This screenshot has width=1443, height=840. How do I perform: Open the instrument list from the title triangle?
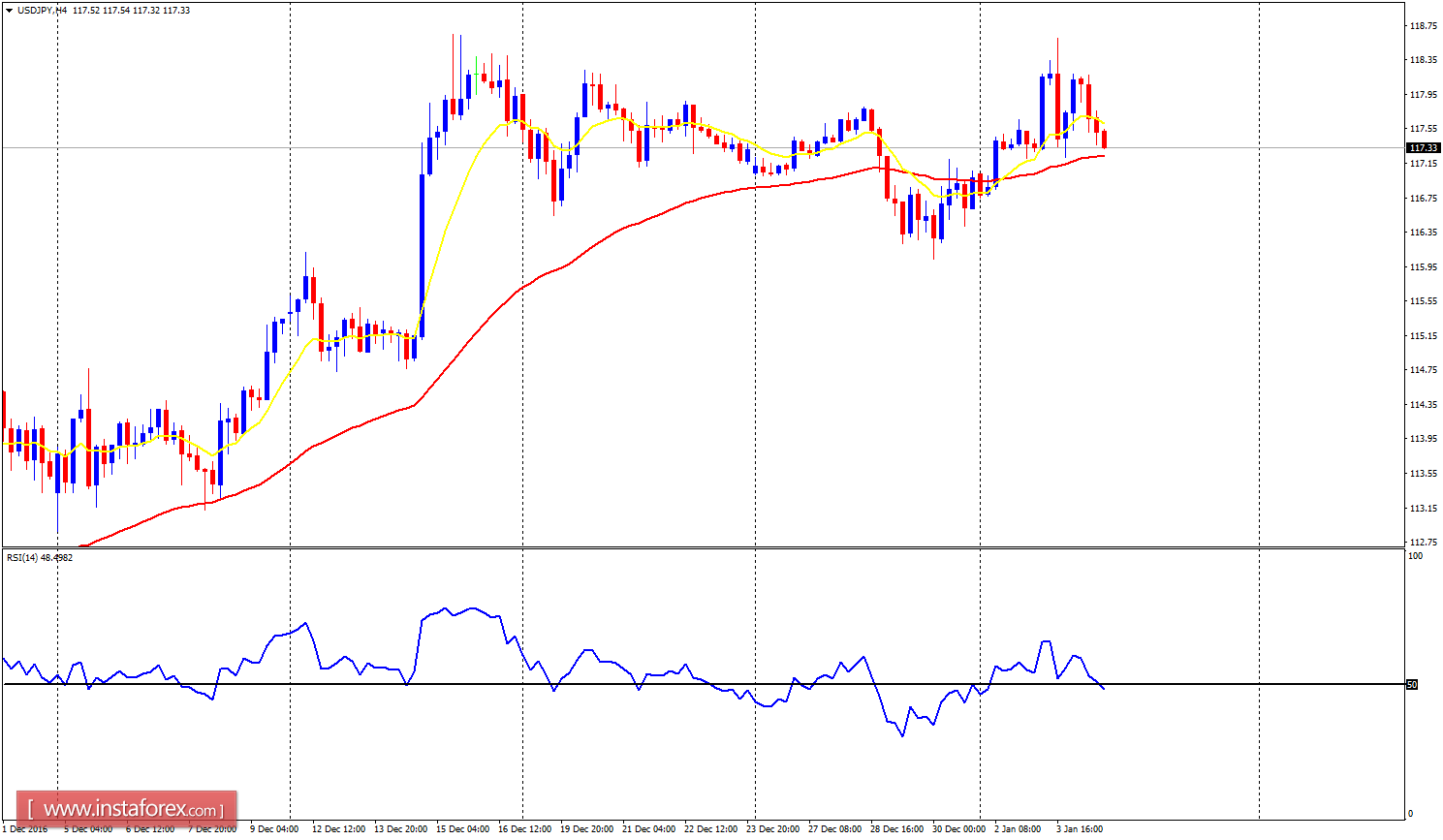tap(10, 10)
